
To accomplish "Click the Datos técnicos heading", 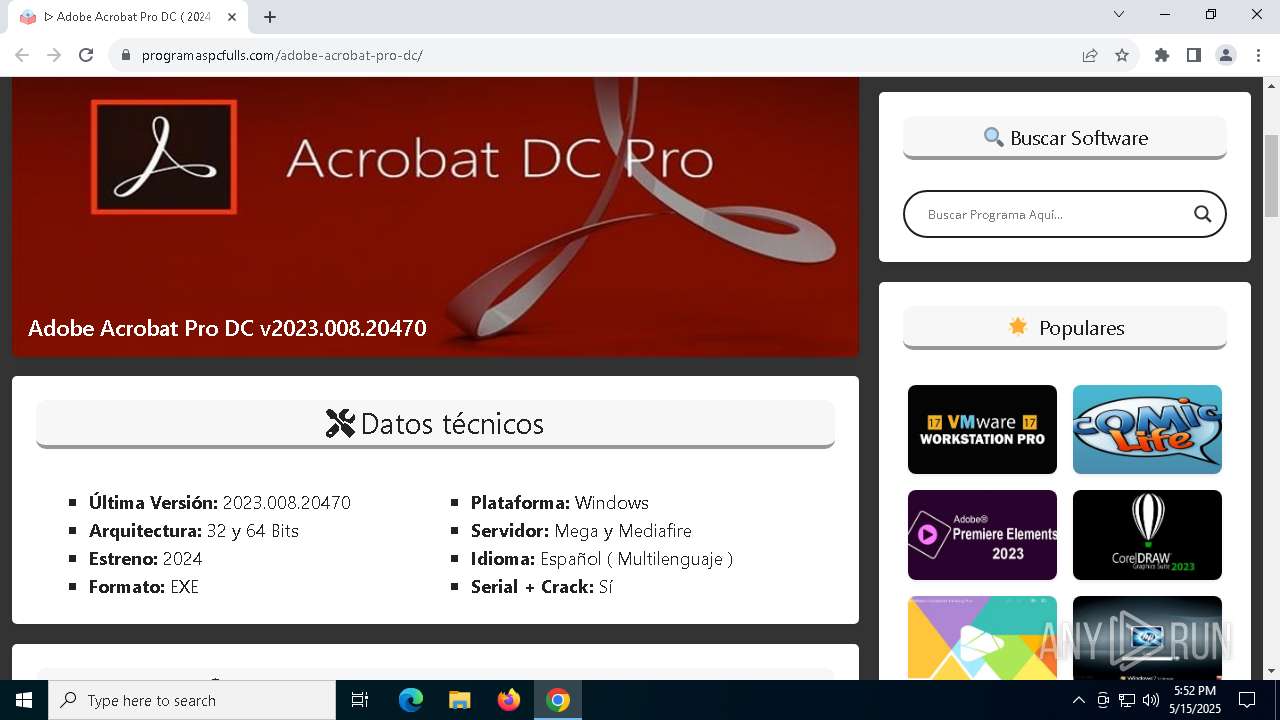I will pos(435,424).
